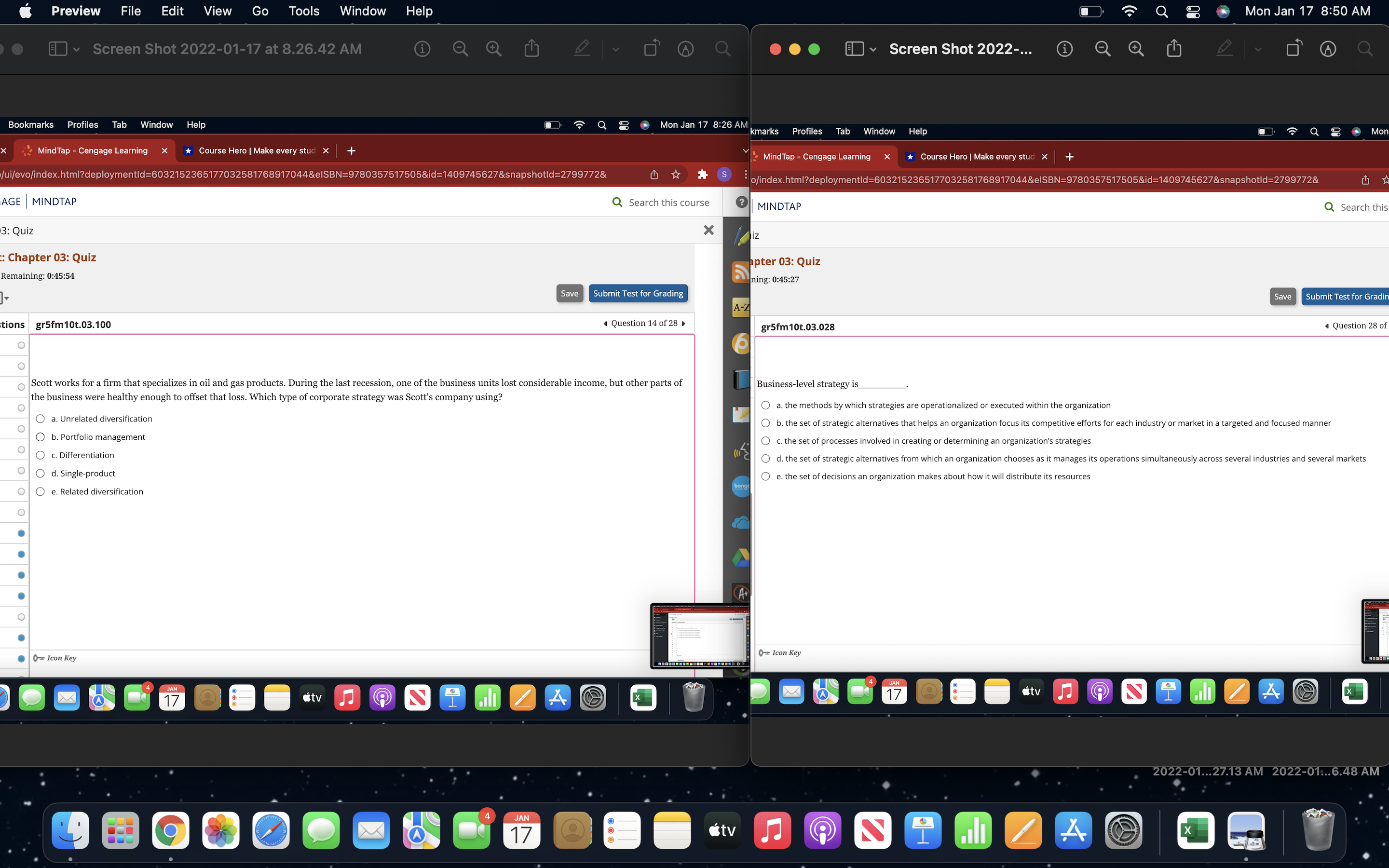The height and width of the screenshot is (868, 1389).
Task: Expand the question navigation dropdown below the timer
Action: (x=5, y=298)
